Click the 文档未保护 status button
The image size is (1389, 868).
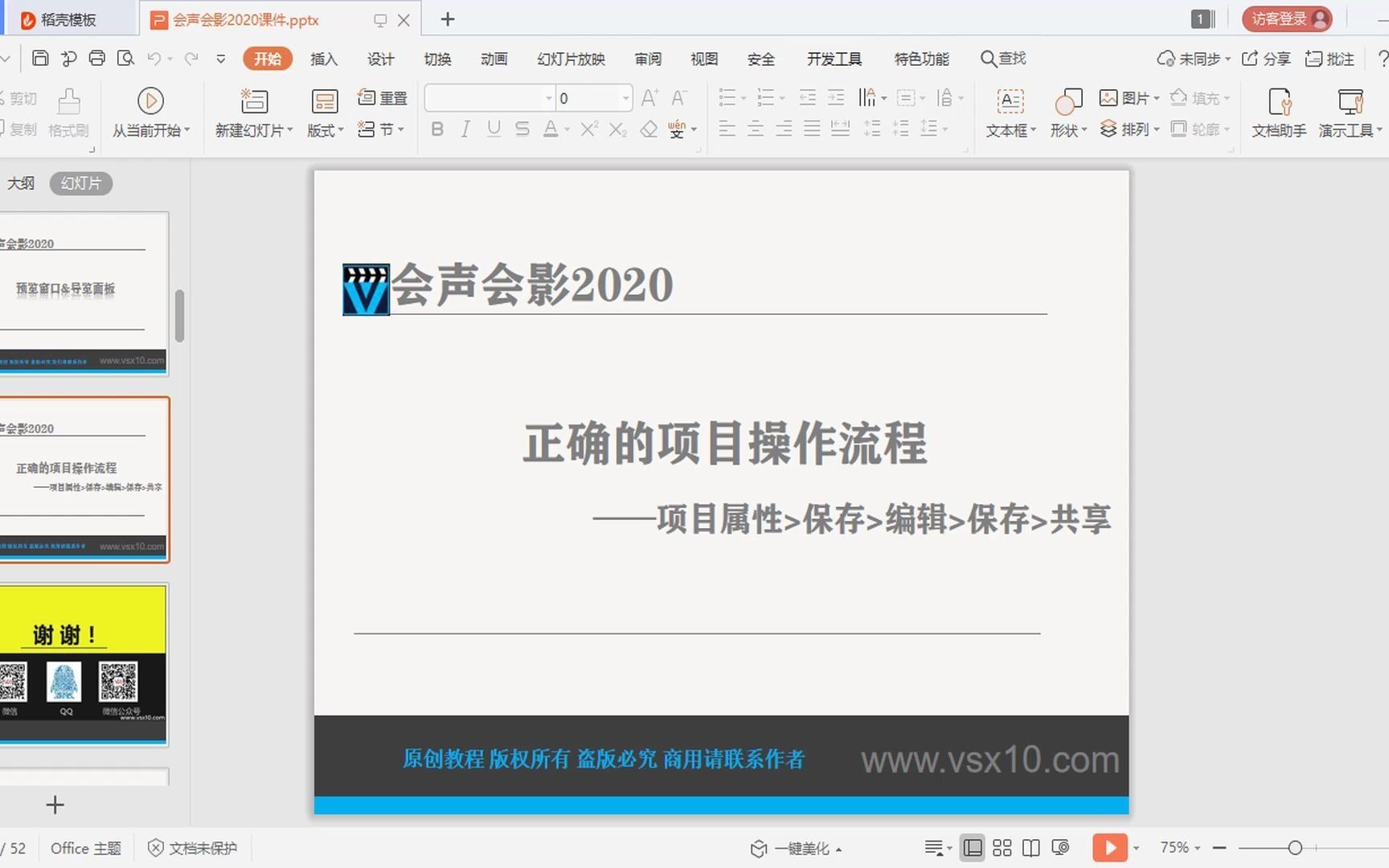pyautogui.click(x=193, y=848)
